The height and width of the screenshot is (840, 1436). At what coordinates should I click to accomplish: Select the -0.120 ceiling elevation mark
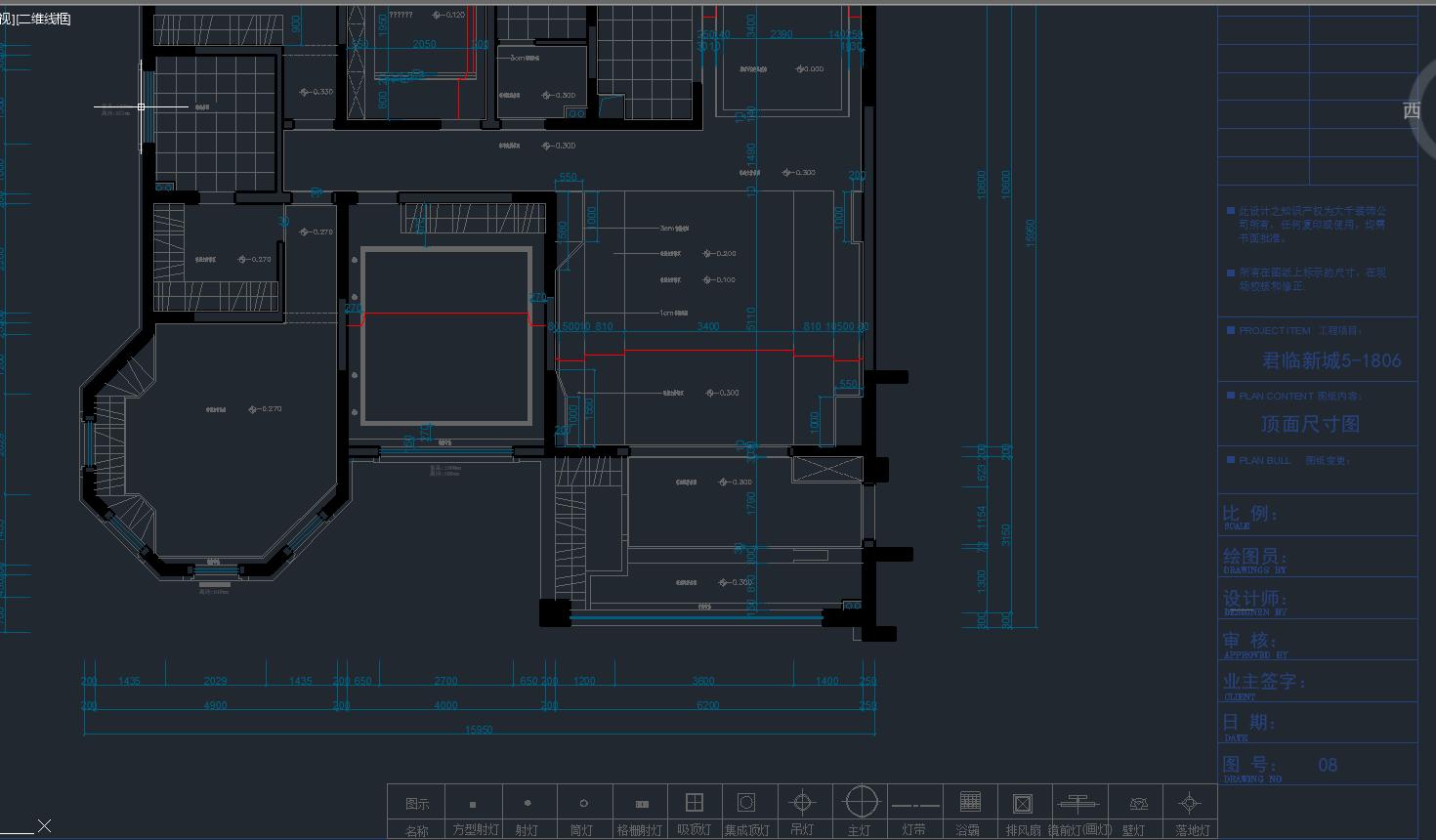coord(449,15)
